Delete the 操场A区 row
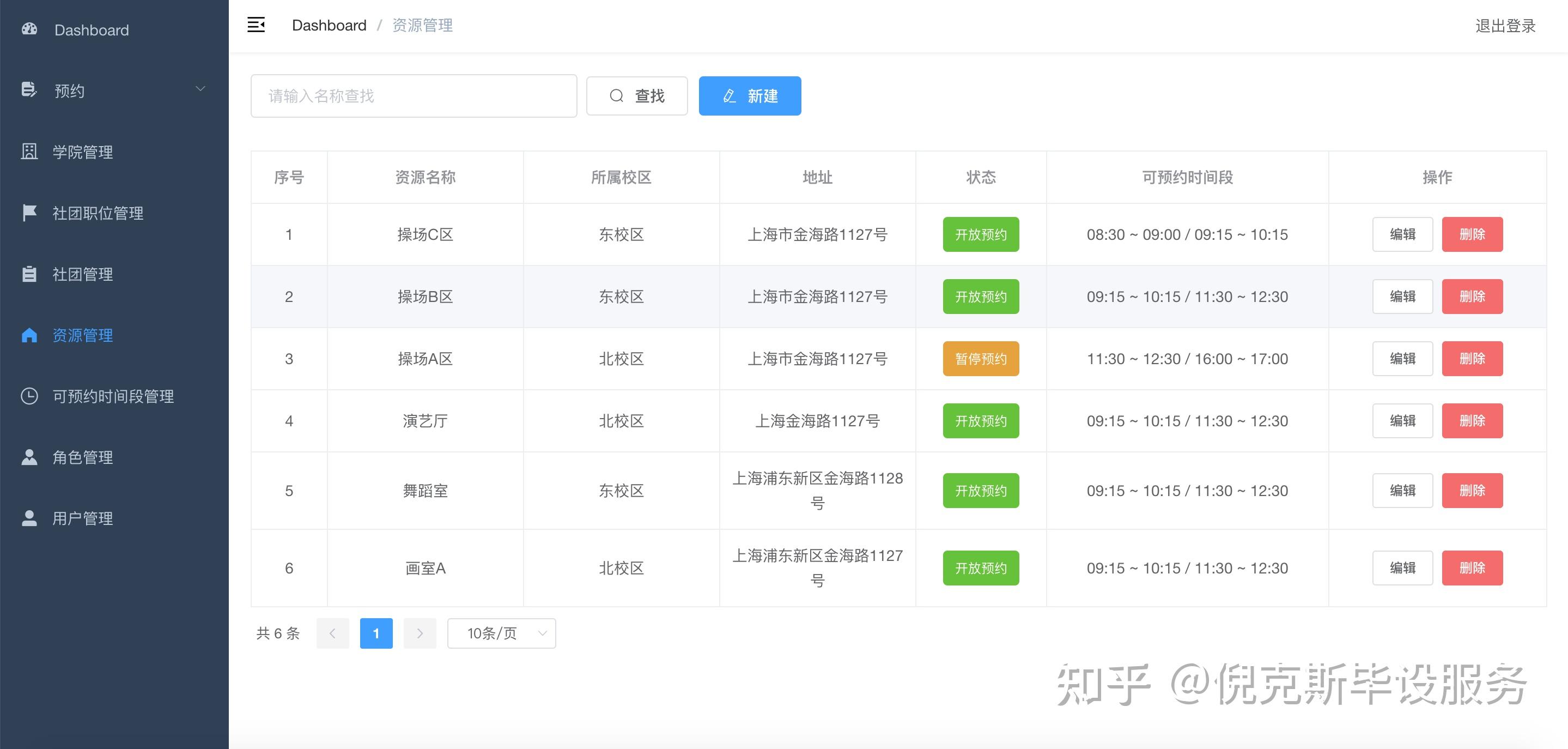This screenshot has width=1568, height=749. (1473, 359)
